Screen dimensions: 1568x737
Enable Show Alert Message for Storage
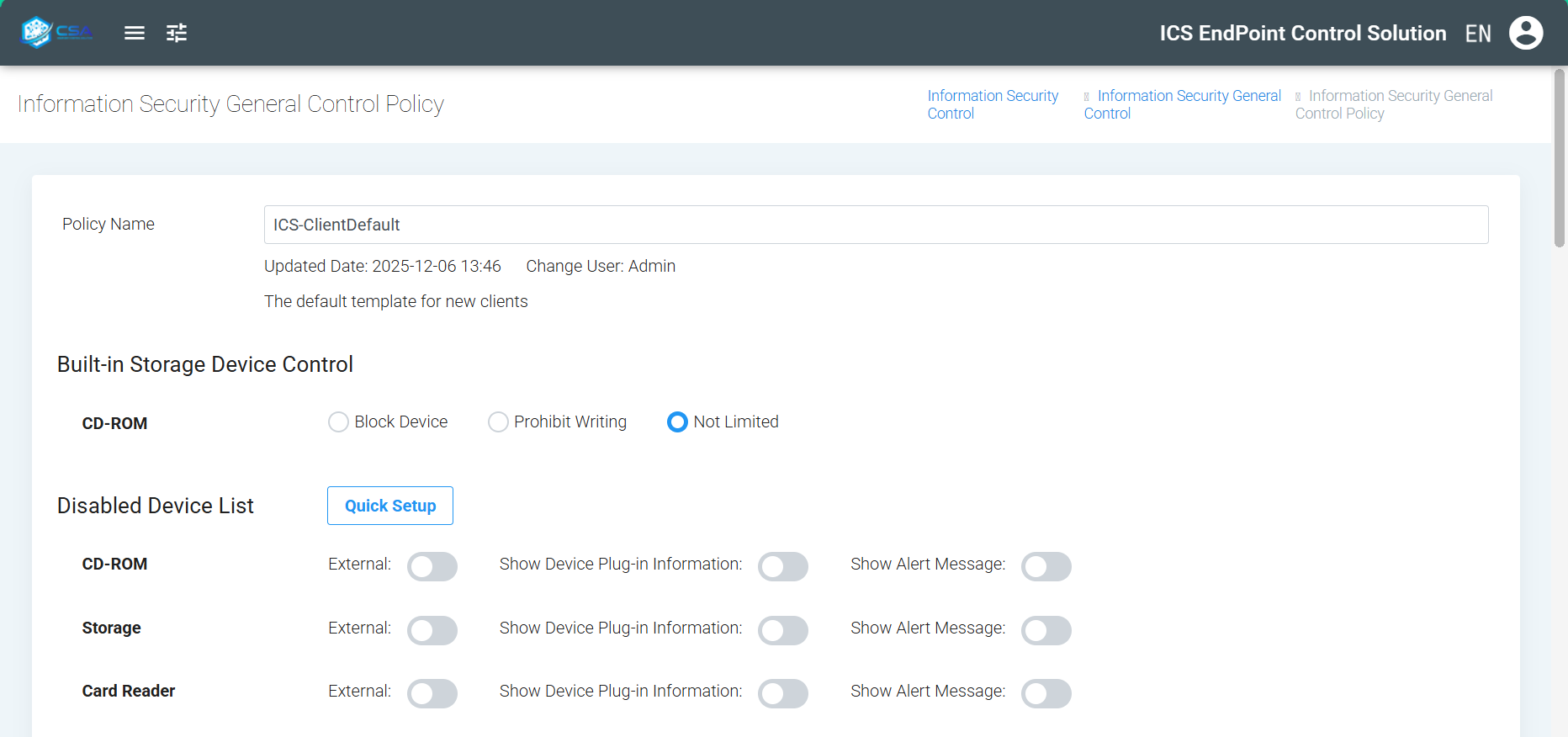1046,630
